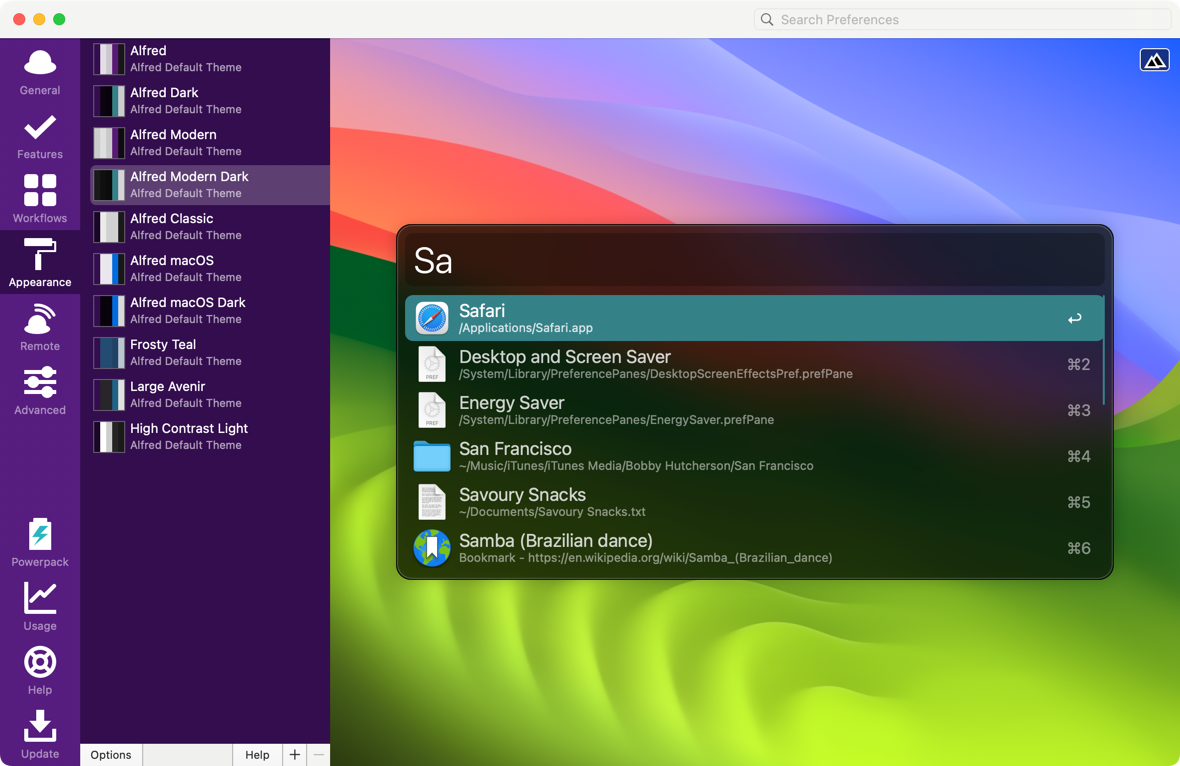
Task: Click the Help button below theme list
Action: [257, 755]
